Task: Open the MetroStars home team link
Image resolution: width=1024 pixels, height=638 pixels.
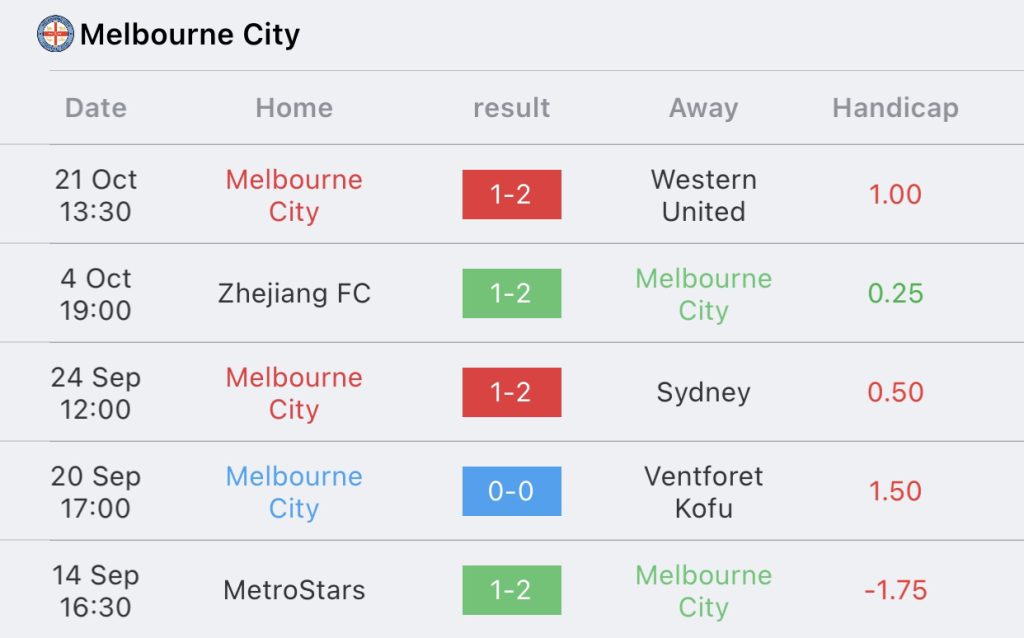Action: [294, 590]
